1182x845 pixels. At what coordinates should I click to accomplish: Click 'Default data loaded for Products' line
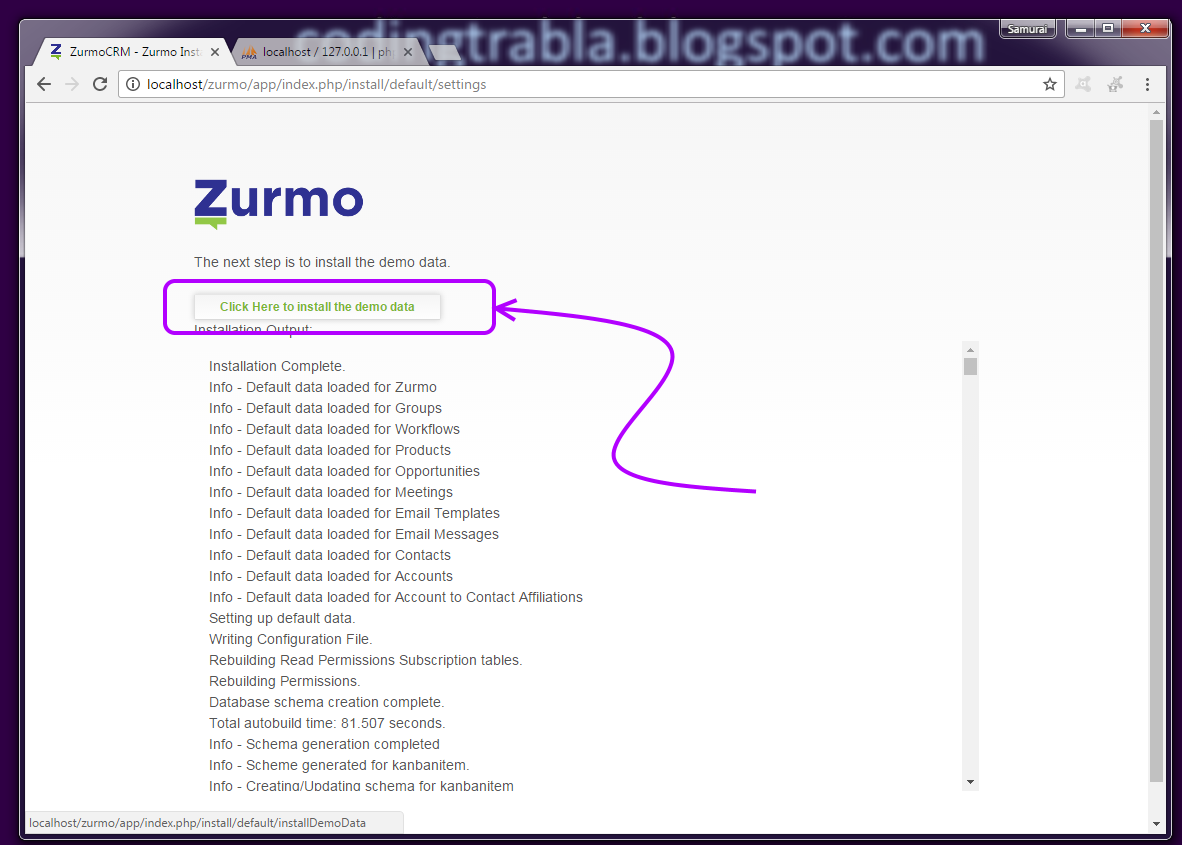pyautogui.click(x=329, y=451)
